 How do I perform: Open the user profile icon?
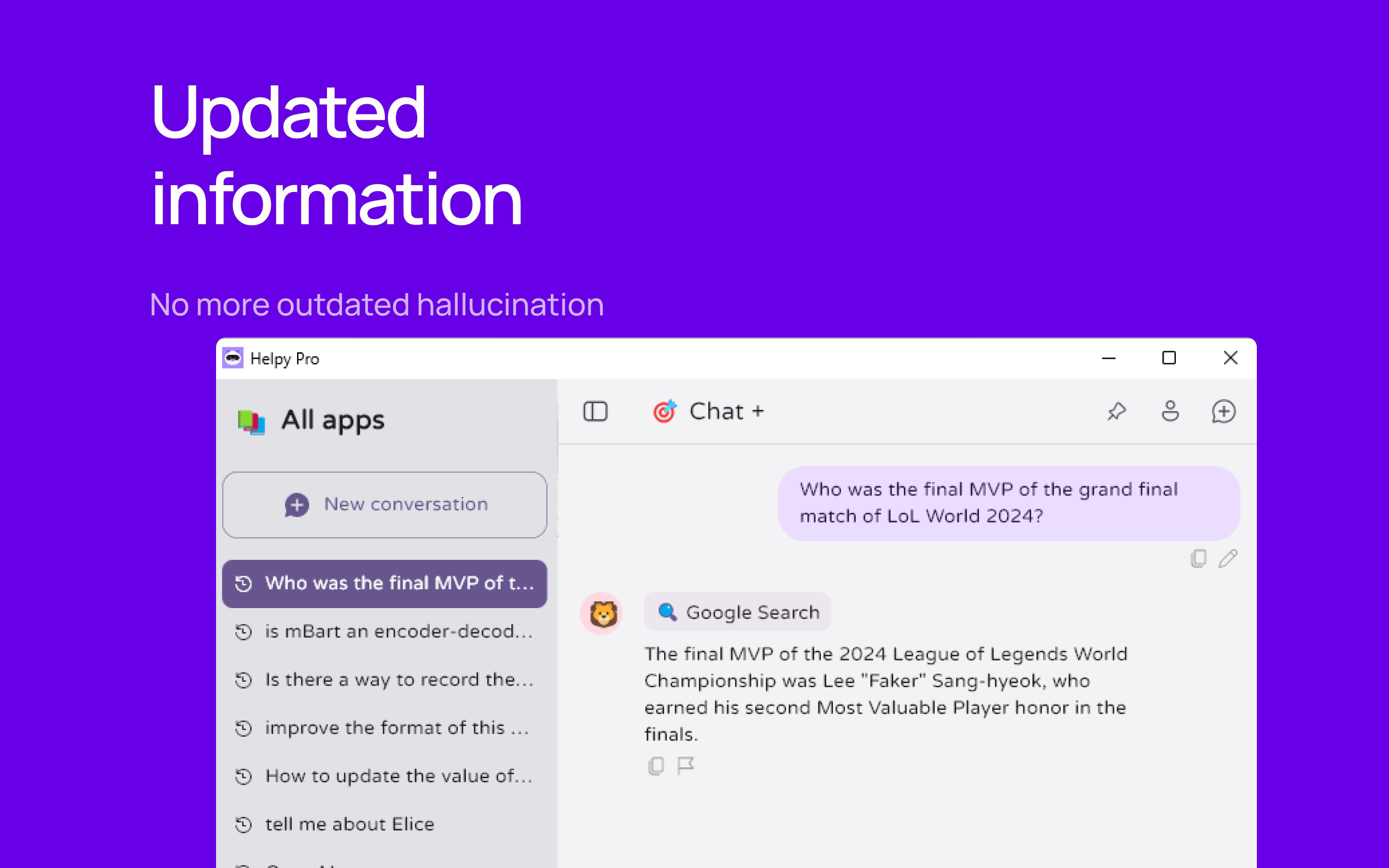(1171, 411)
